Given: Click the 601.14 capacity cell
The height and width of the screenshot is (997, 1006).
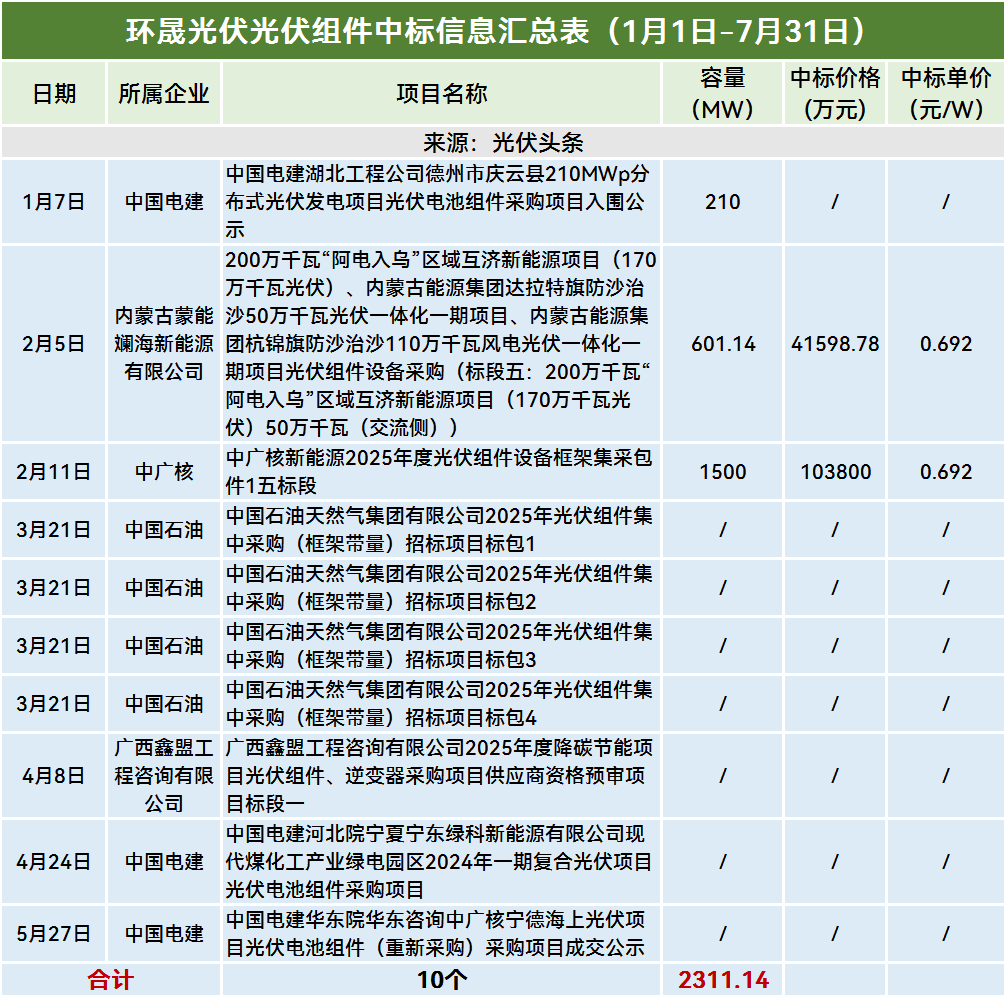Looking at the screenshot, I should tap(722, 344).
